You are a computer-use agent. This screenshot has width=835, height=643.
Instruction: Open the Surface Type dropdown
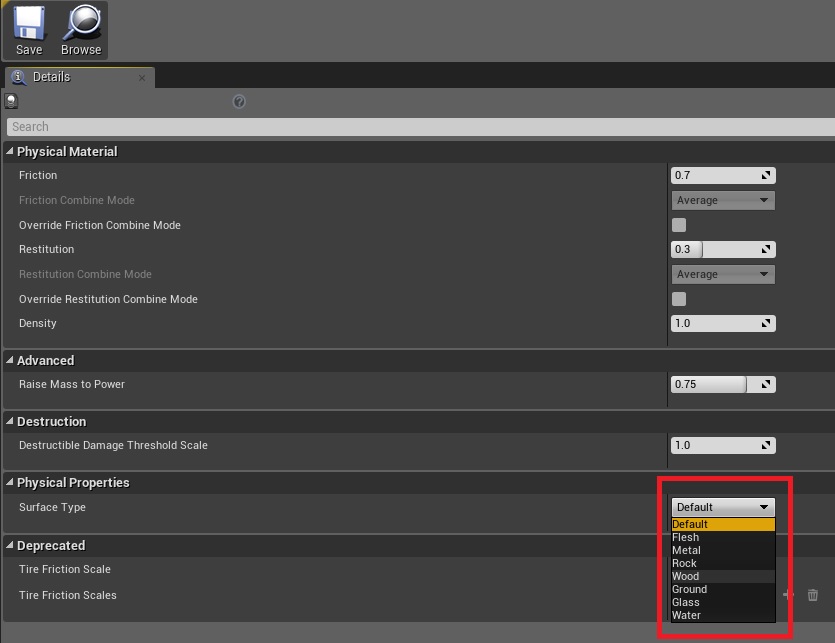pyautogui.click(x=723, y=507)
